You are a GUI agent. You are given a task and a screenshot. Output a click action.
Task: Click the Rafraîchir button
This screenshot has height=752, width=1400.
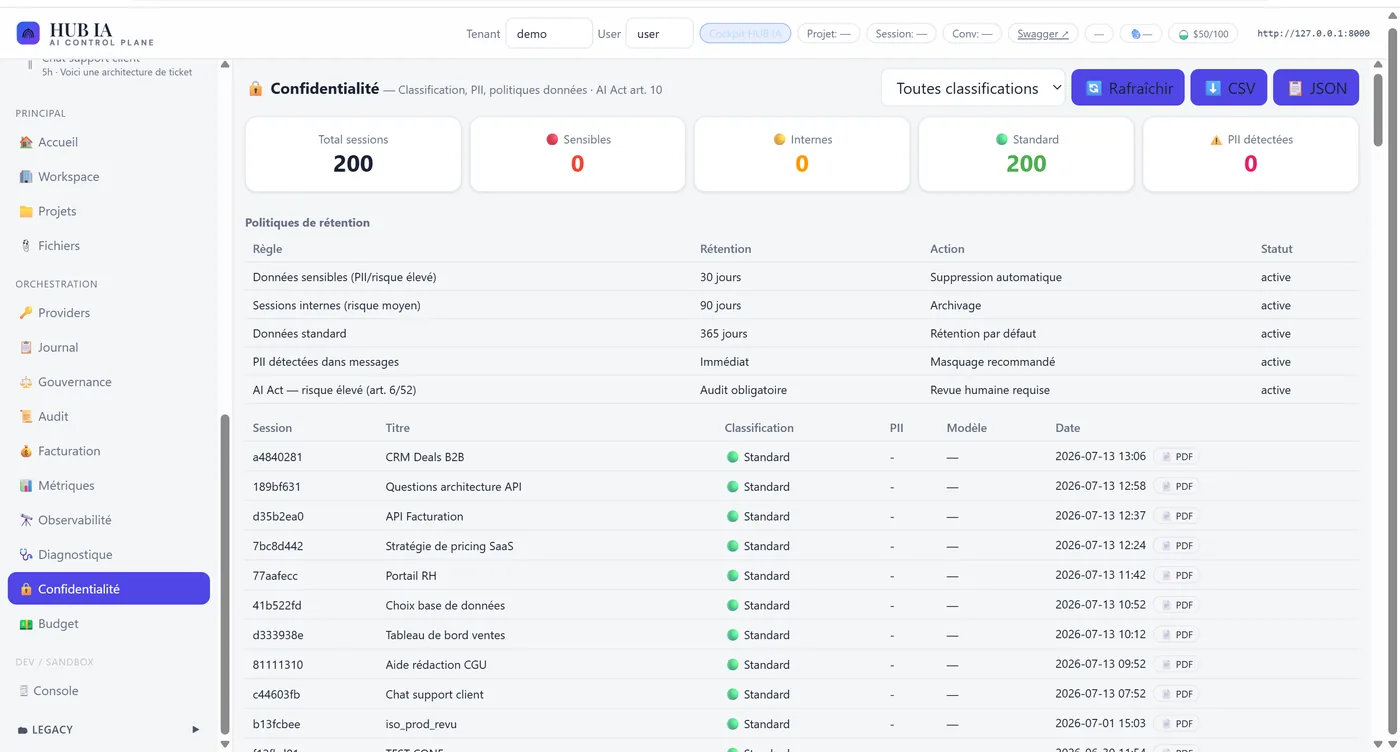[1129, 88]
